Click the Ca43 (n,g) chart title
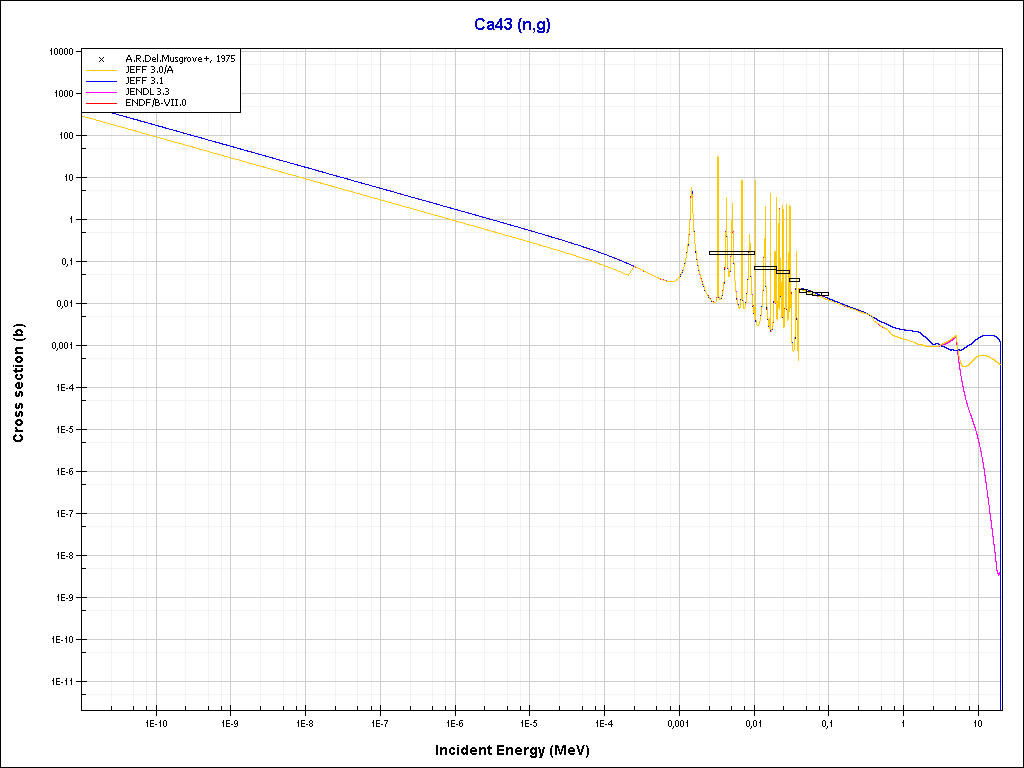The height and width of the screenshot is (768, 1024). click(x=512, y=25)
